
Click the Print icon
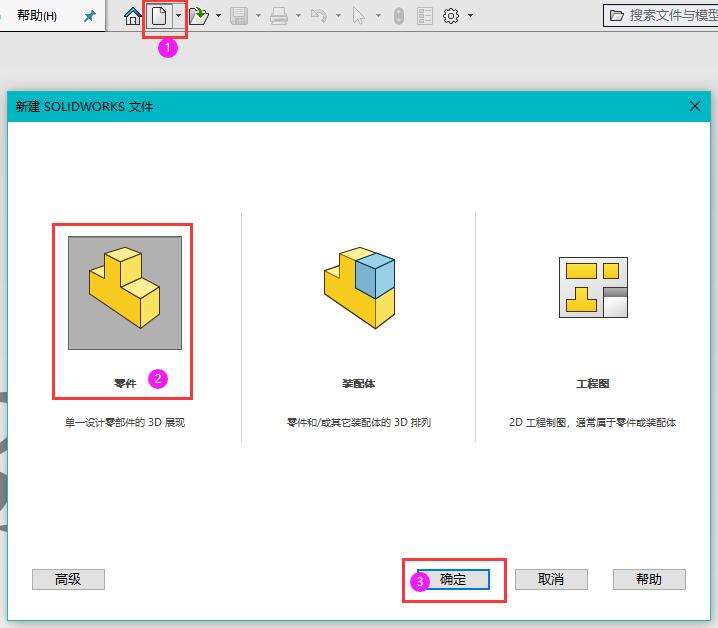coord(278,16)
